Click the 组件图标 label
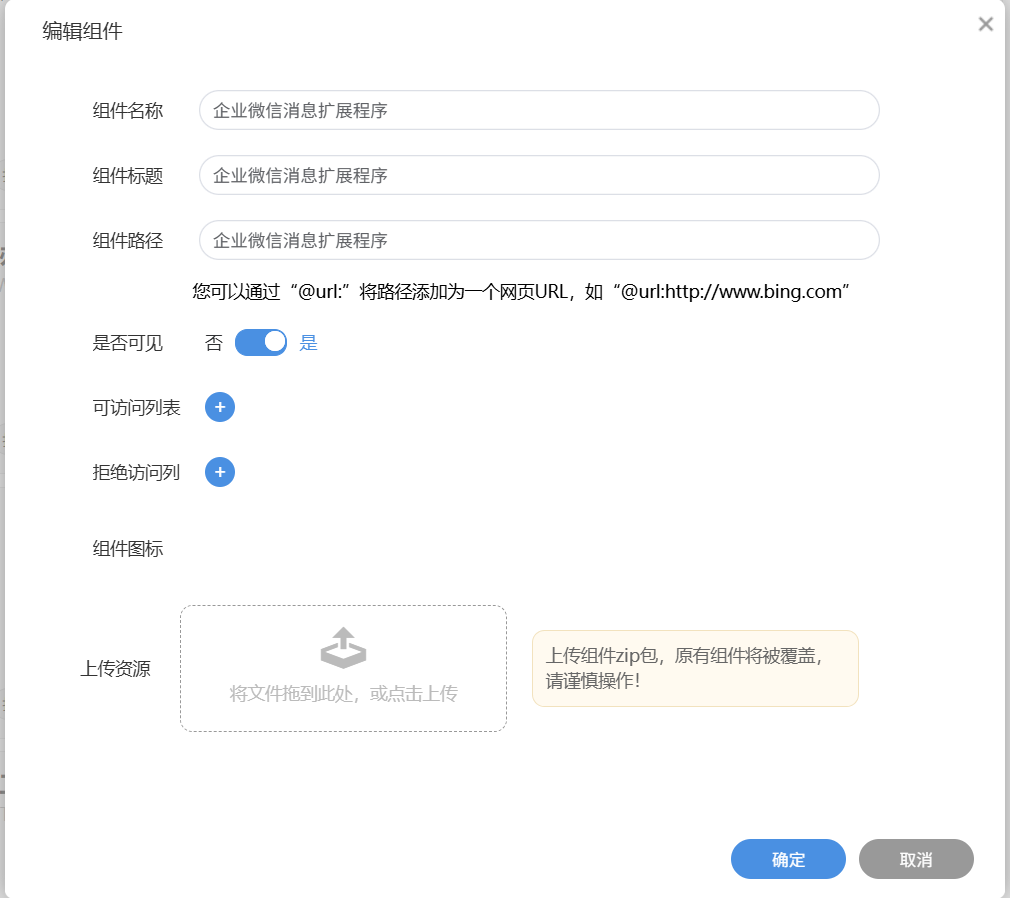The height and width of the screenshot is (898, 1010). (128, 549)
